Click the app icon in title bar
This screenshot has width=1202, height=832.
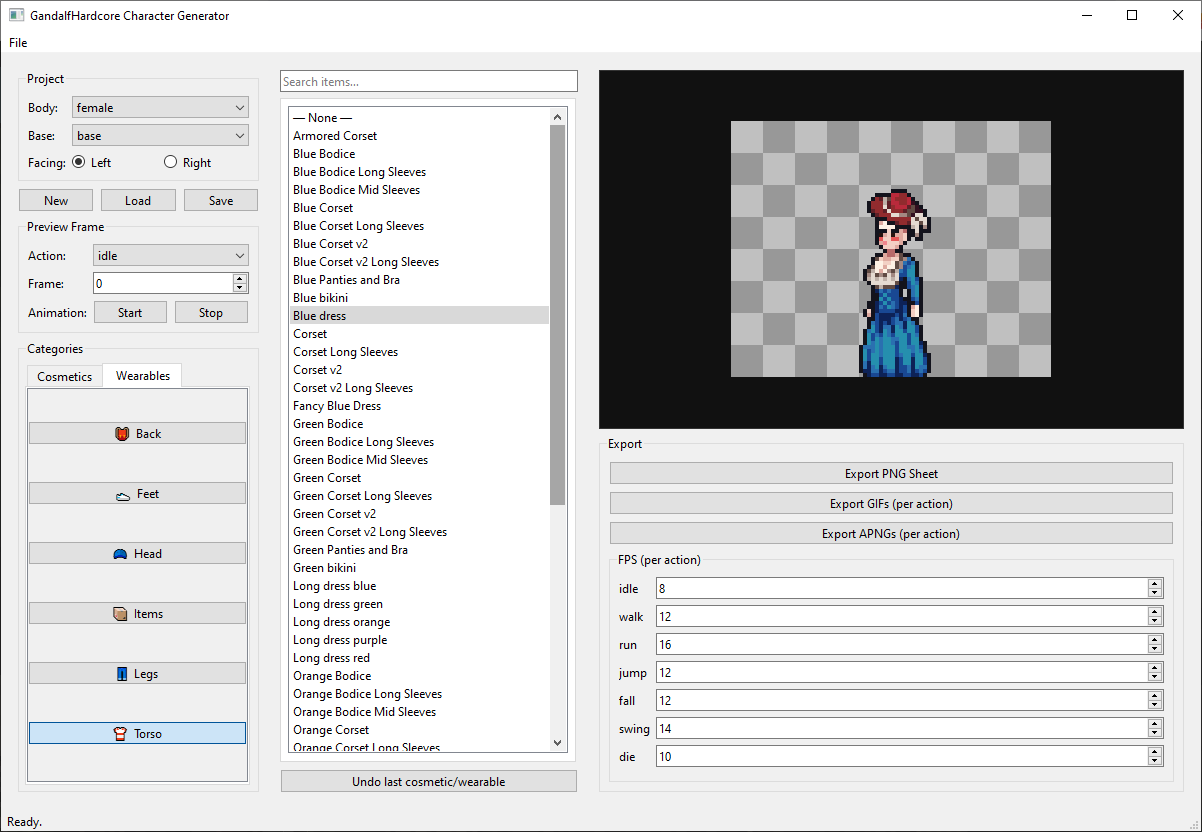pos(16,16)
